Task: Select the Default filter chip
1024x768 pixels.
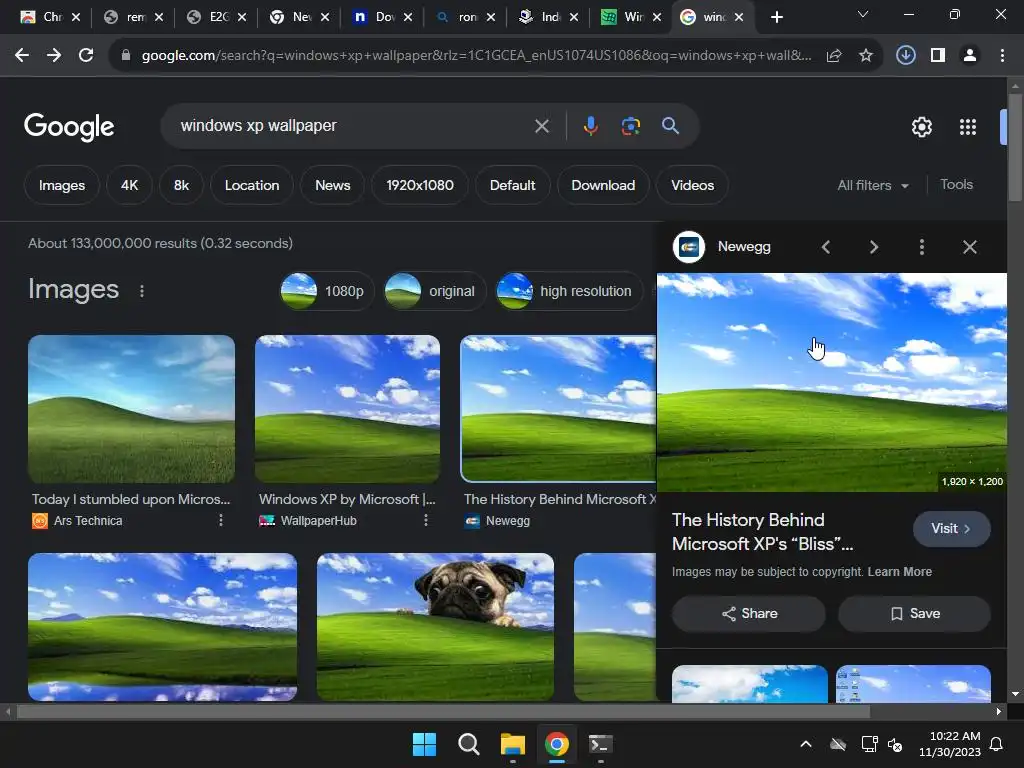Action: (x=513, y=185)
